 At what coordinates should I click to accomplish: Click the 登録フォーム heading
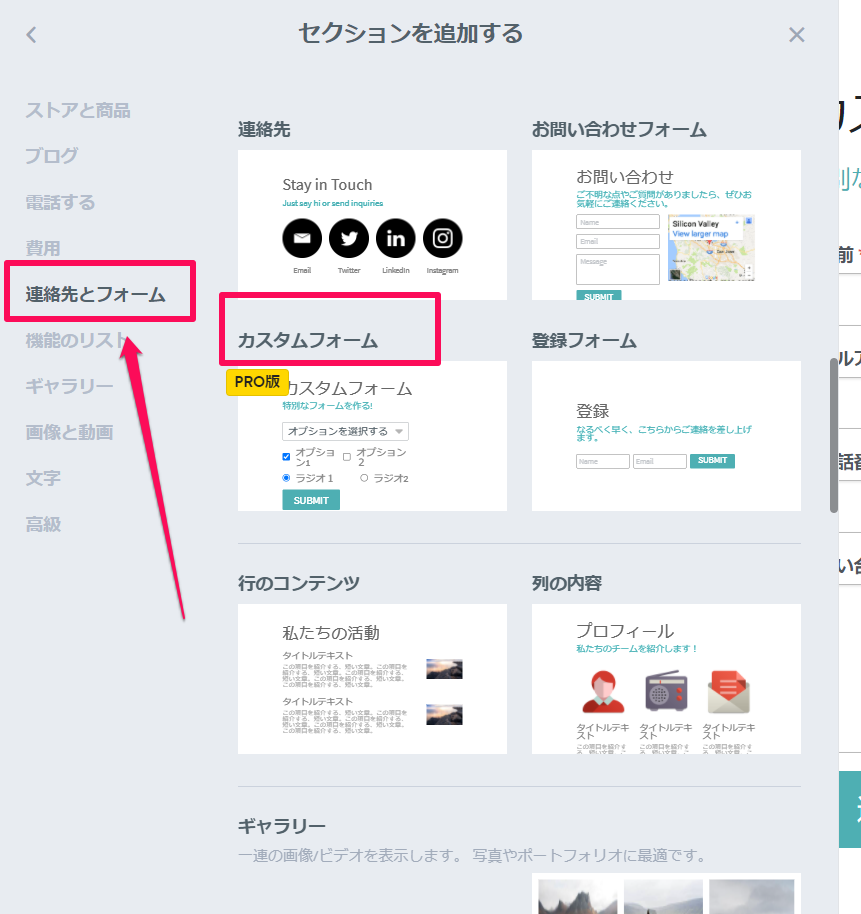[584, 340]
